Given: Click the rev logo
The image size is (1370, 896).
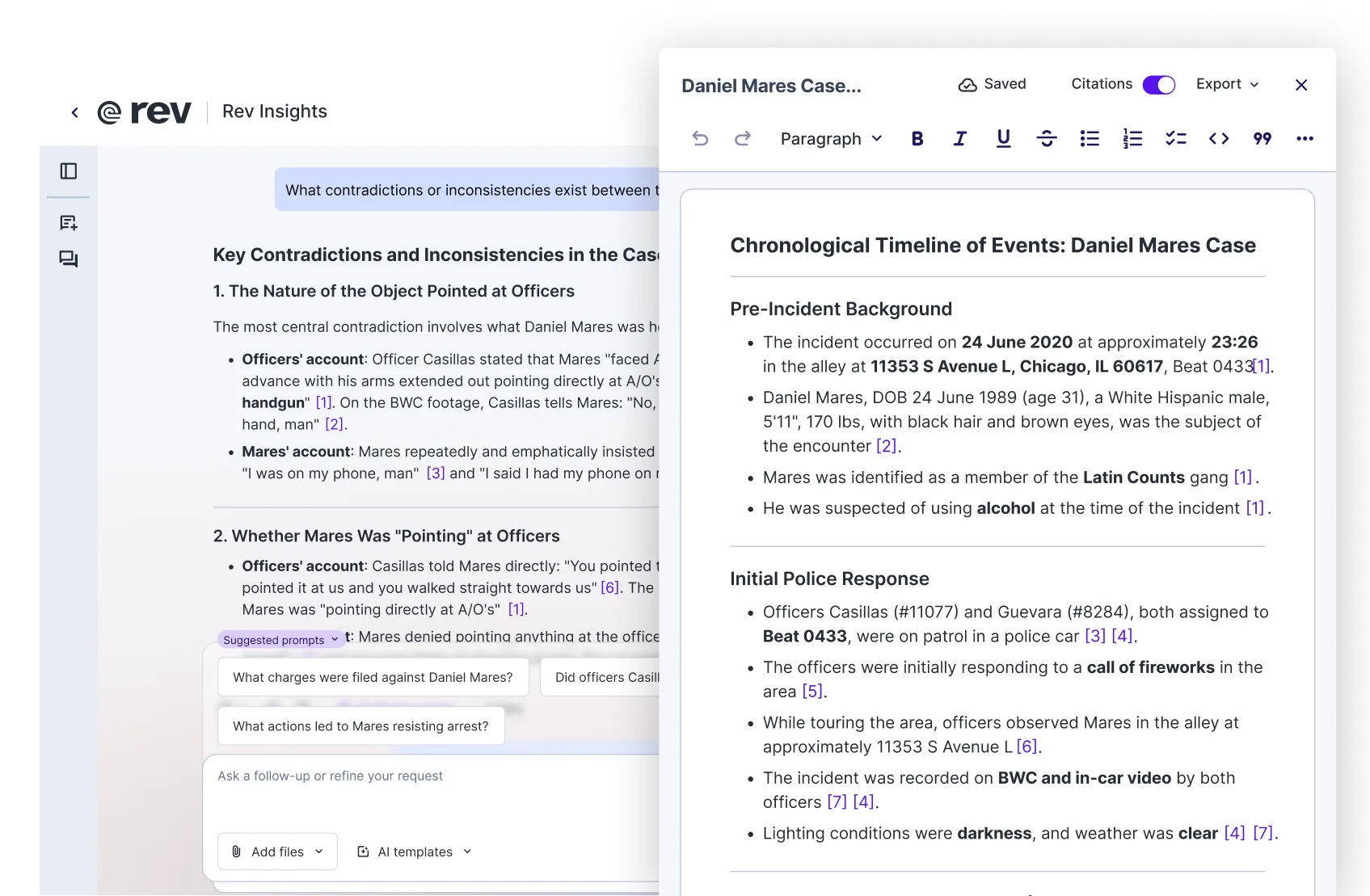Looking at the screenshot, I should click(144, 111).
